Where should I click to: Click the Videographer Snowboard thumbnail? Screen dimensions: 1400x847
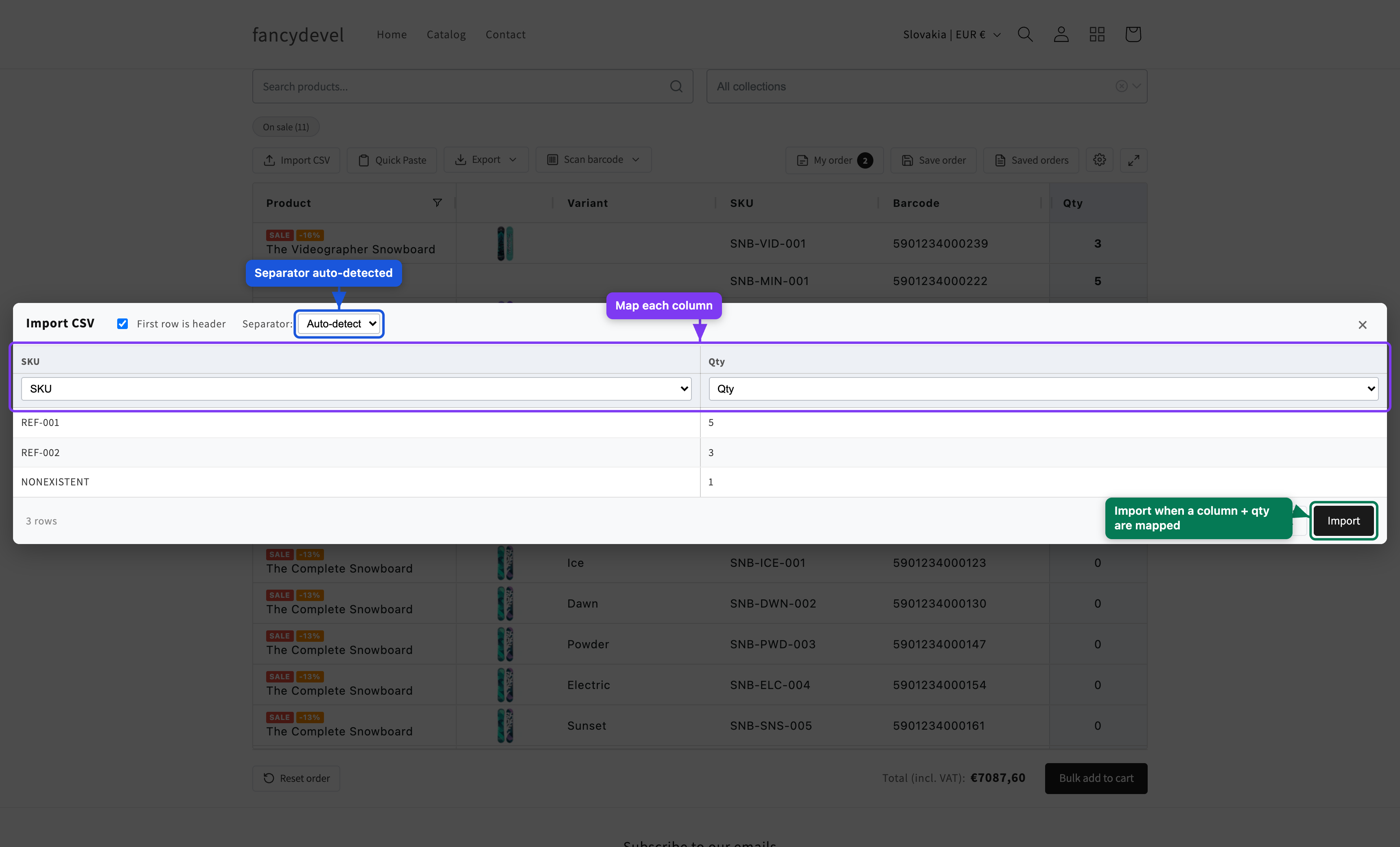(x=505, y=243)
